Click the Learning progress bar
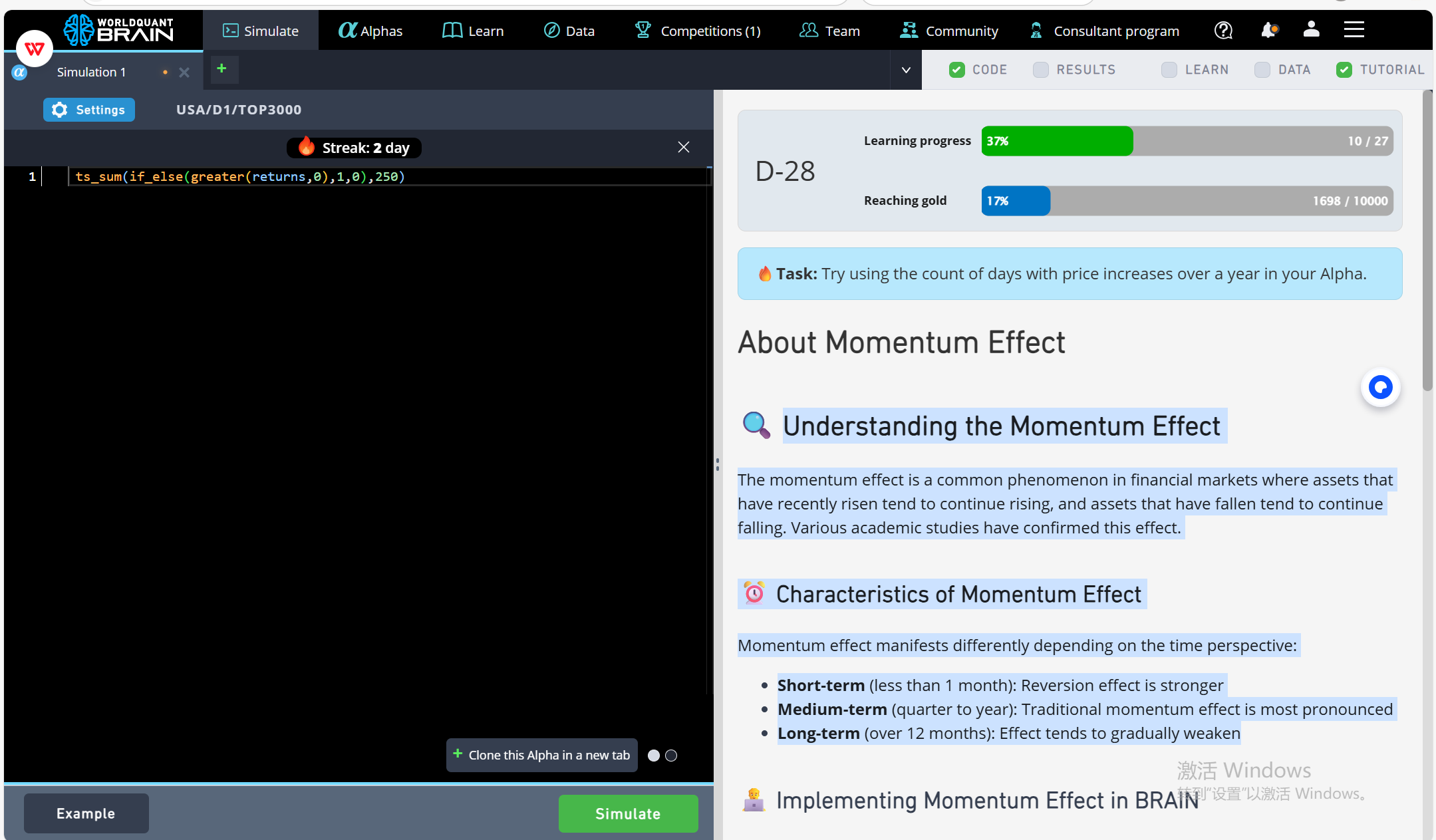 tap(1187, 141)
